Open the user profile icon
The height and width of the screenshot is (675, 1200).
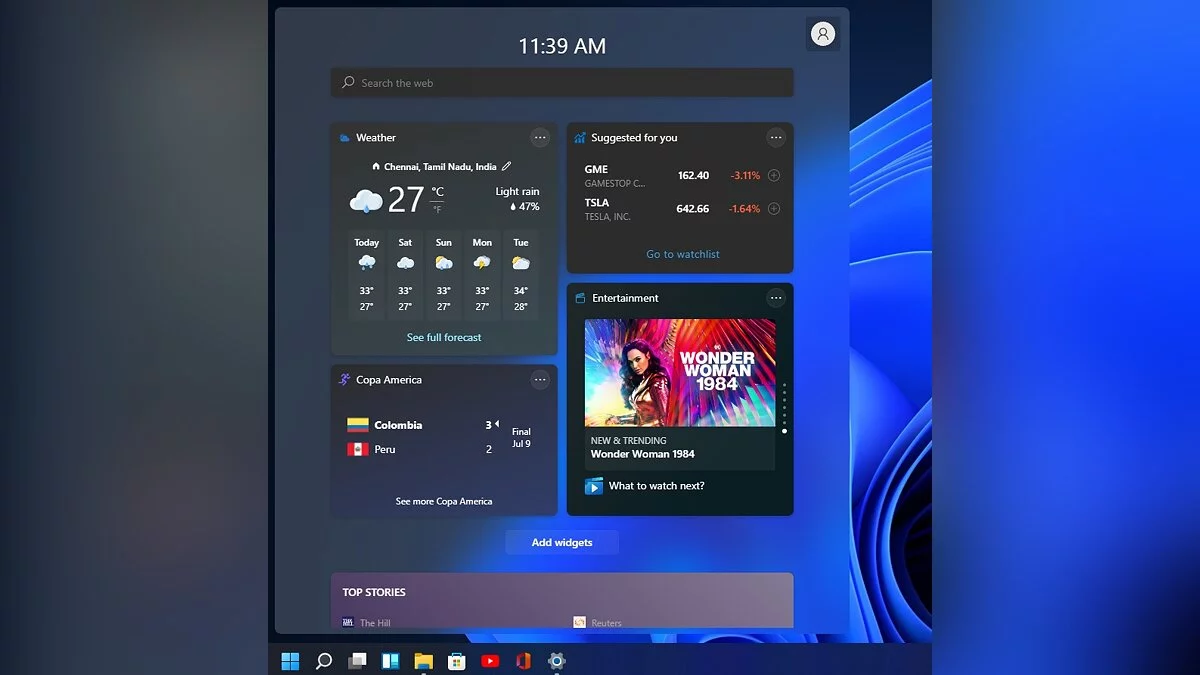click(823, 34)
